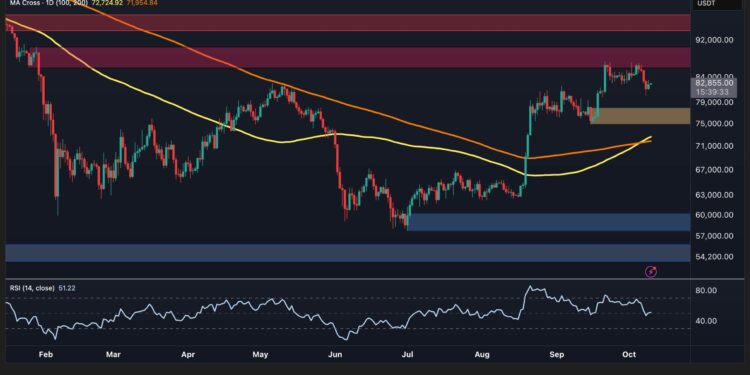Click the 63,000.00 price axis label
The height and width of the screenshot is (375, 750).
[x=714, y=195]
